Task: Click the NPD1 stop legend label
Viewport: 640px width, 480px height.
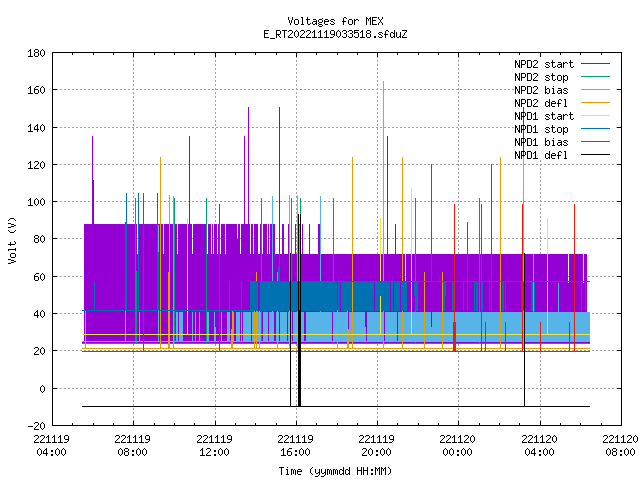Action: tap(541, 129)
